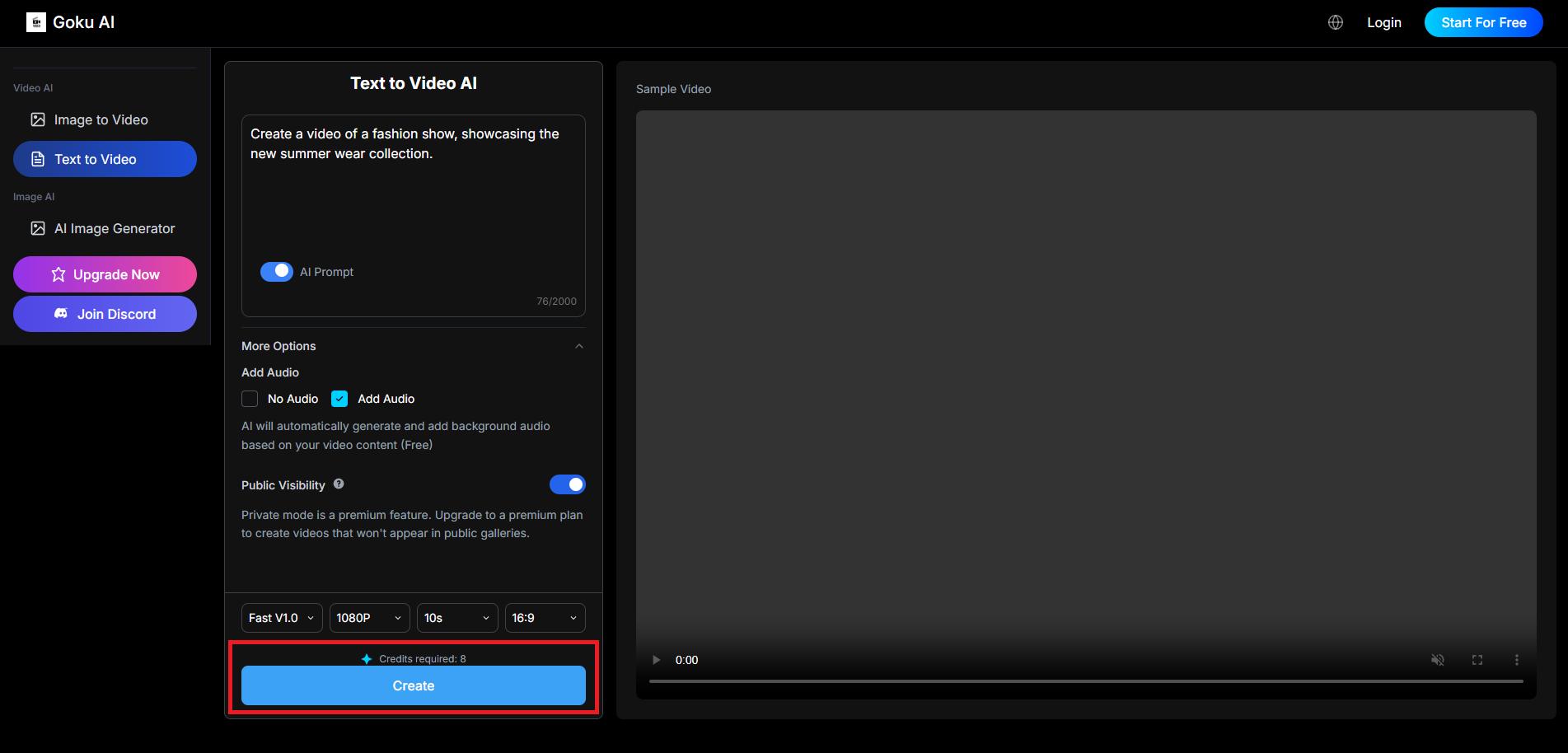Open the Fast V1.0 model dropdown
The height and width of the screenshot is (753, 1568).
[281, 618]
